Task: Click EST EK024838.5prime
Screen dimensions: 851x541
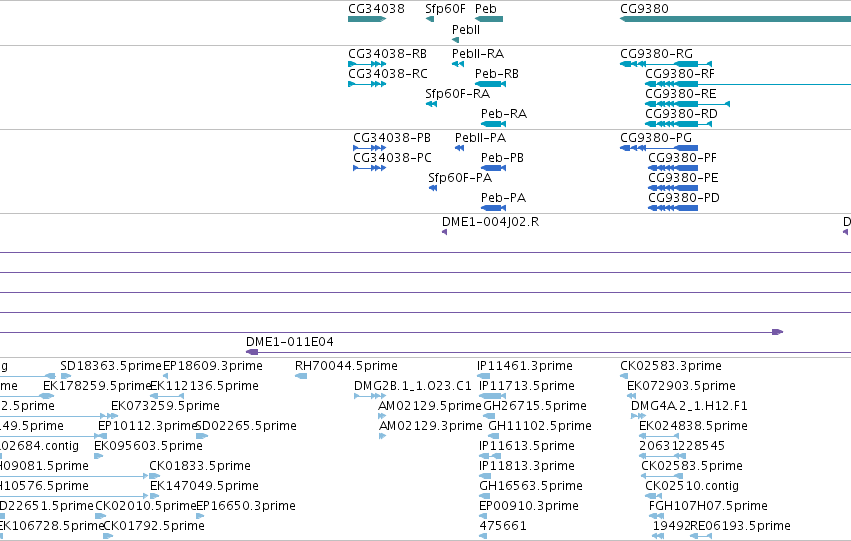Action: [x=659, y=436]
